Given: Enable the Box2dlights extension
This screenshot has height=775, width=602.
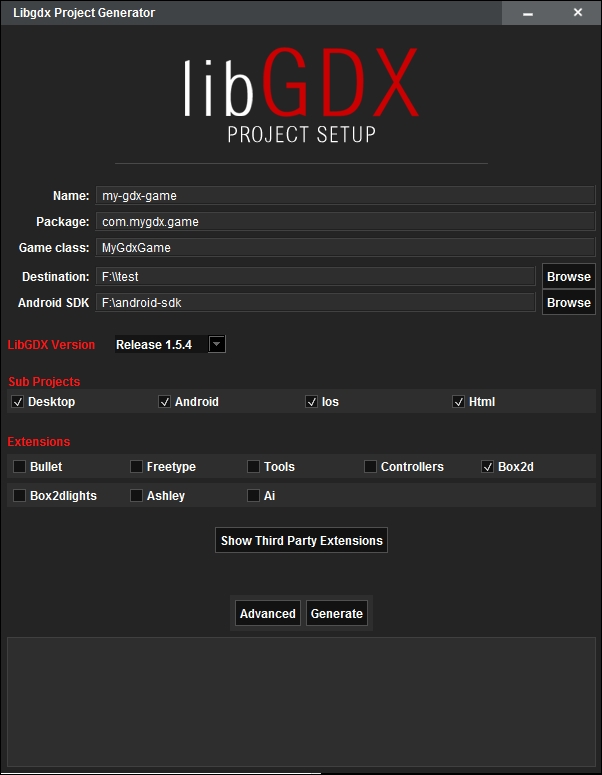Looking at the screenshot, I should pos(19,495).
